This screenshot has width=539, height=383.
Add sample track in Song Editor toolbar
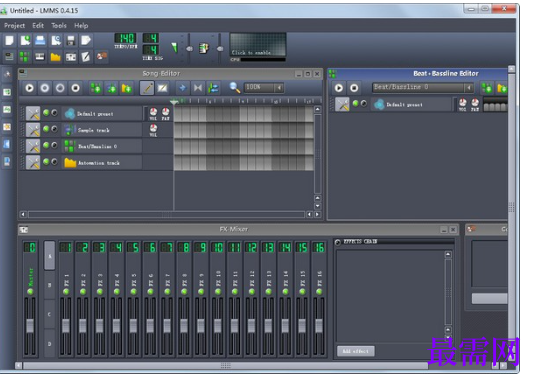click(x=112, y=88)
